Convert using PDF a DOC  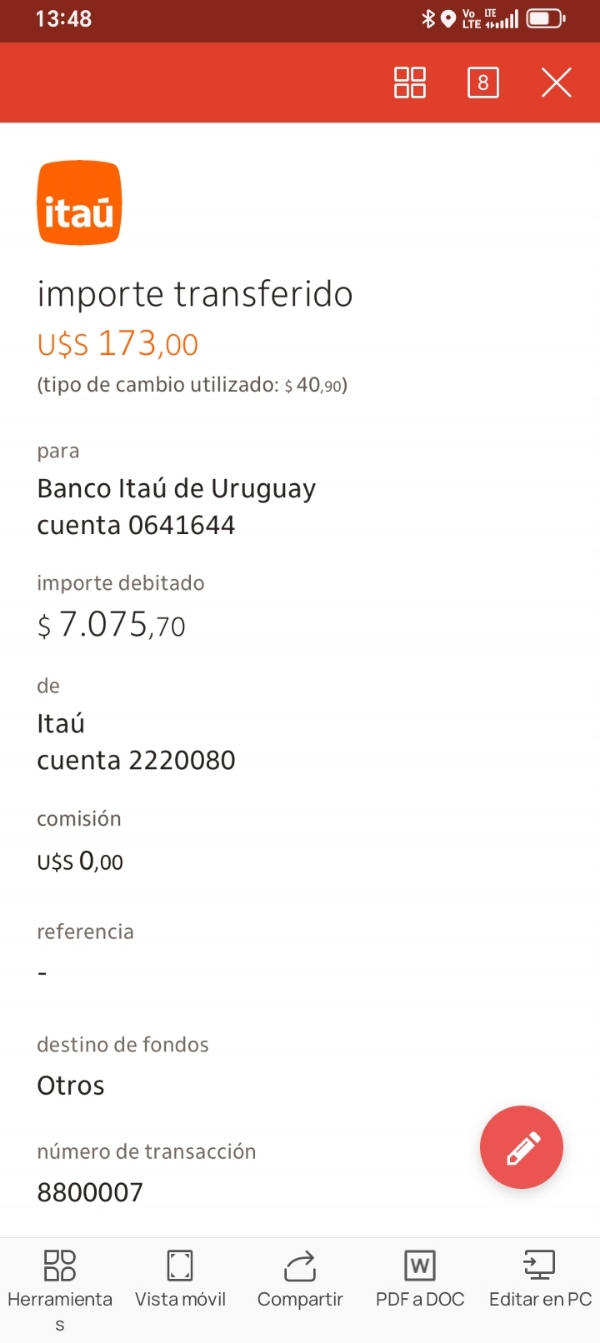tap(420, 1280)
